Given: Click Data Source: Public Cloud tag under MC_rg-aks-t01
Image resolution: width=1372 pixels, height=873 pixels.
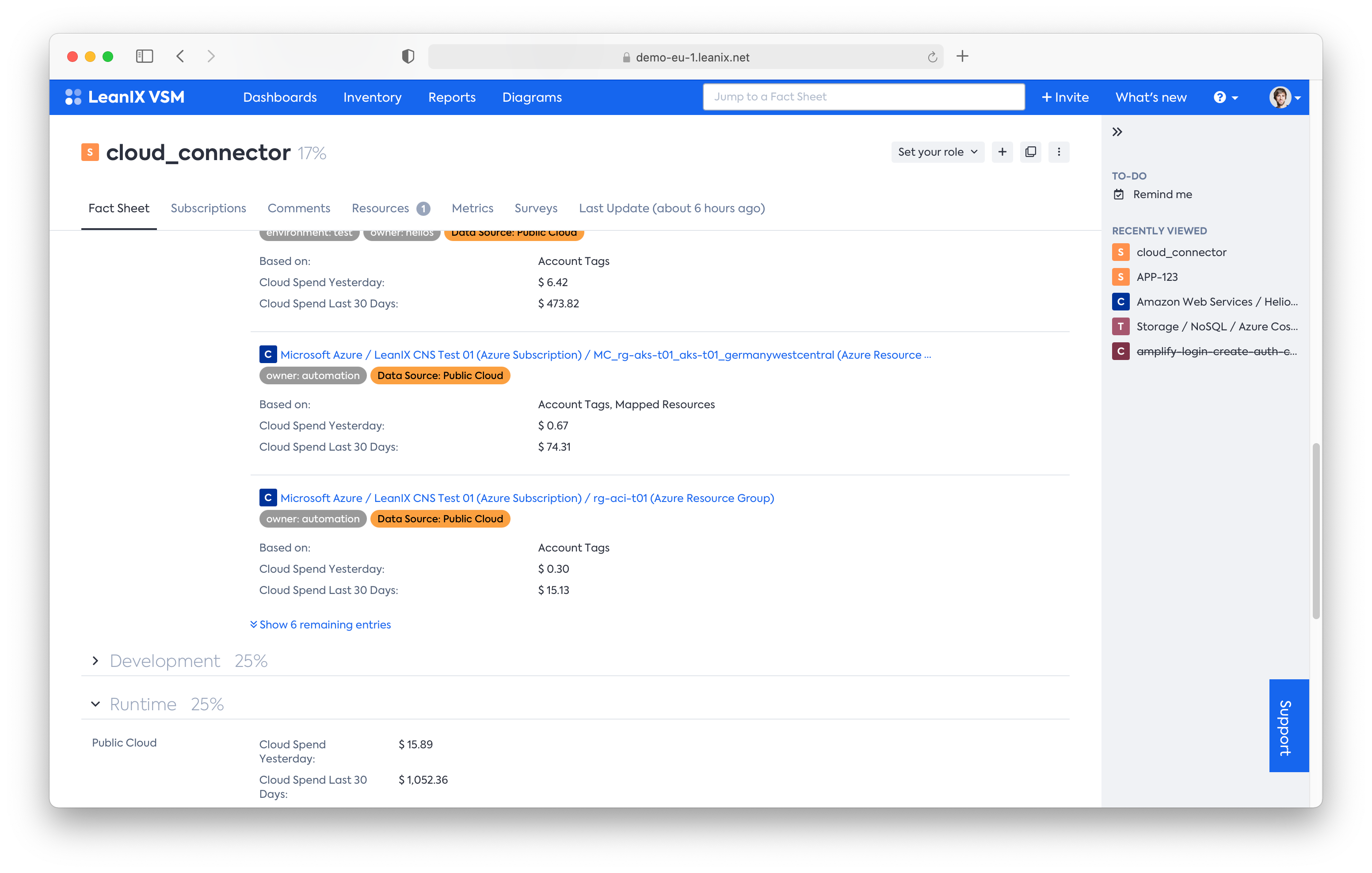Looking at the screenshot, I should [x=440, y=375].
